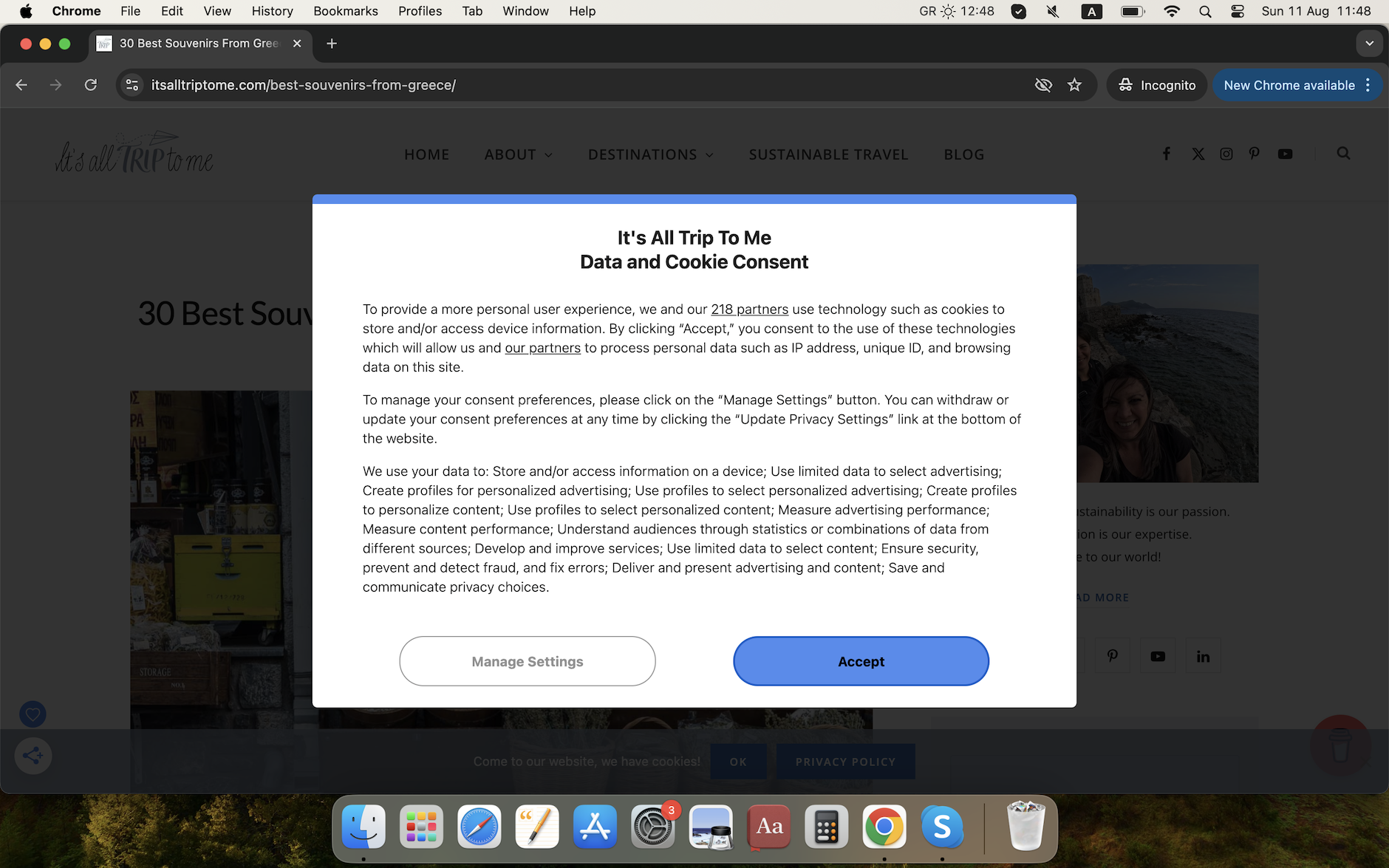Open the site's Instagram icon in header
Screen dimensions: 1389x868
tap(1226, 154)
